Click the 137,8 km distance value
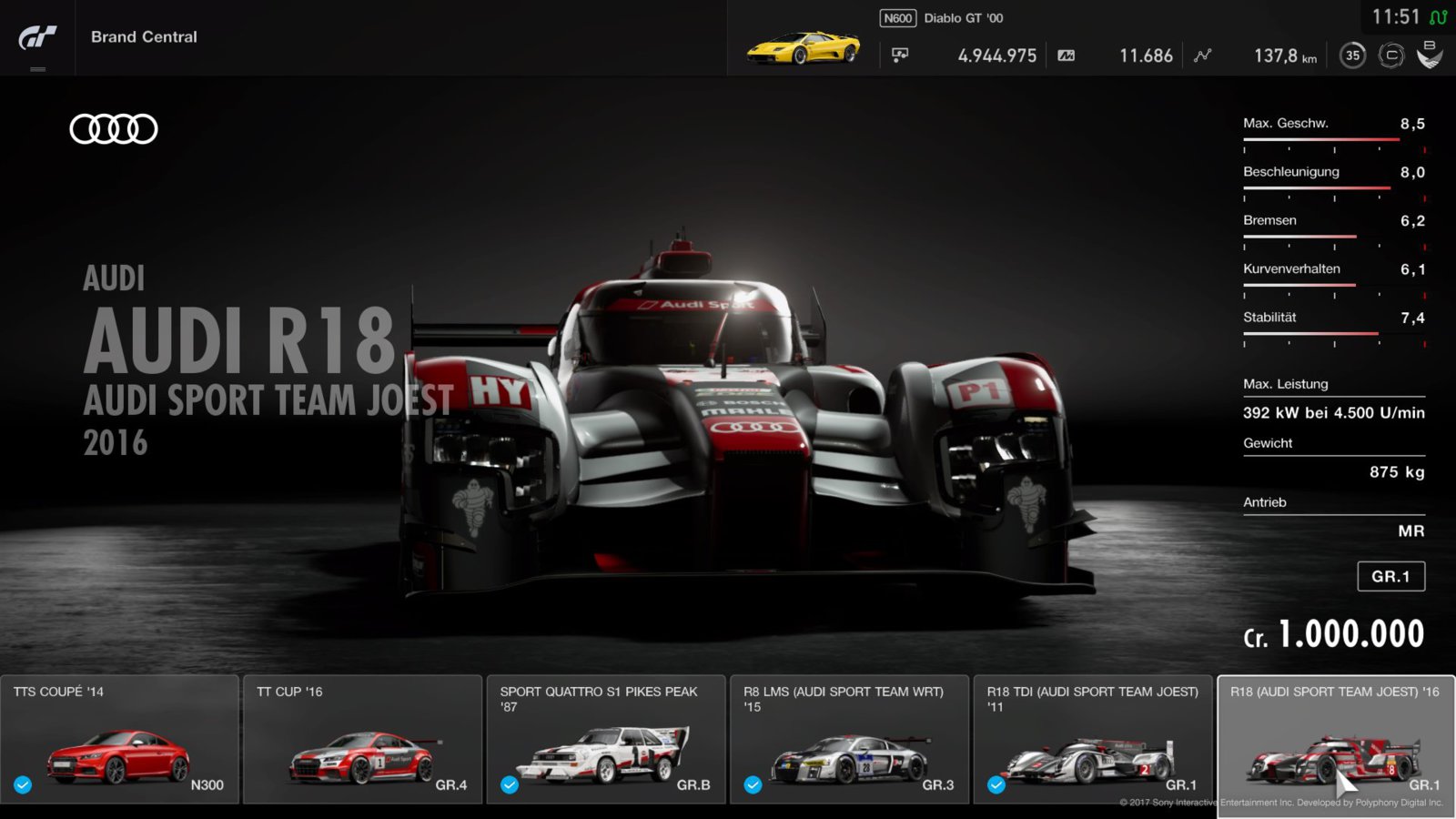The width and height of the screenshot is (1456, 819). (x=1285, y=56)
